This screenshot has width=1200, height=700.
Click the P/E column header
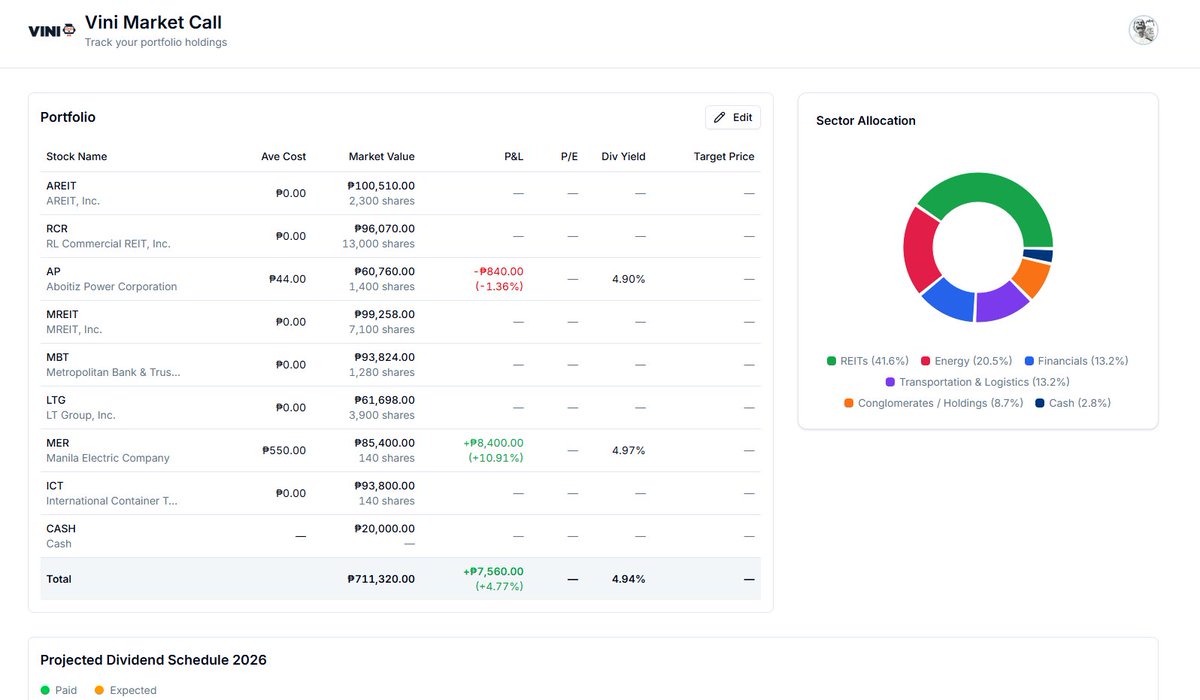tap(569, 157)
